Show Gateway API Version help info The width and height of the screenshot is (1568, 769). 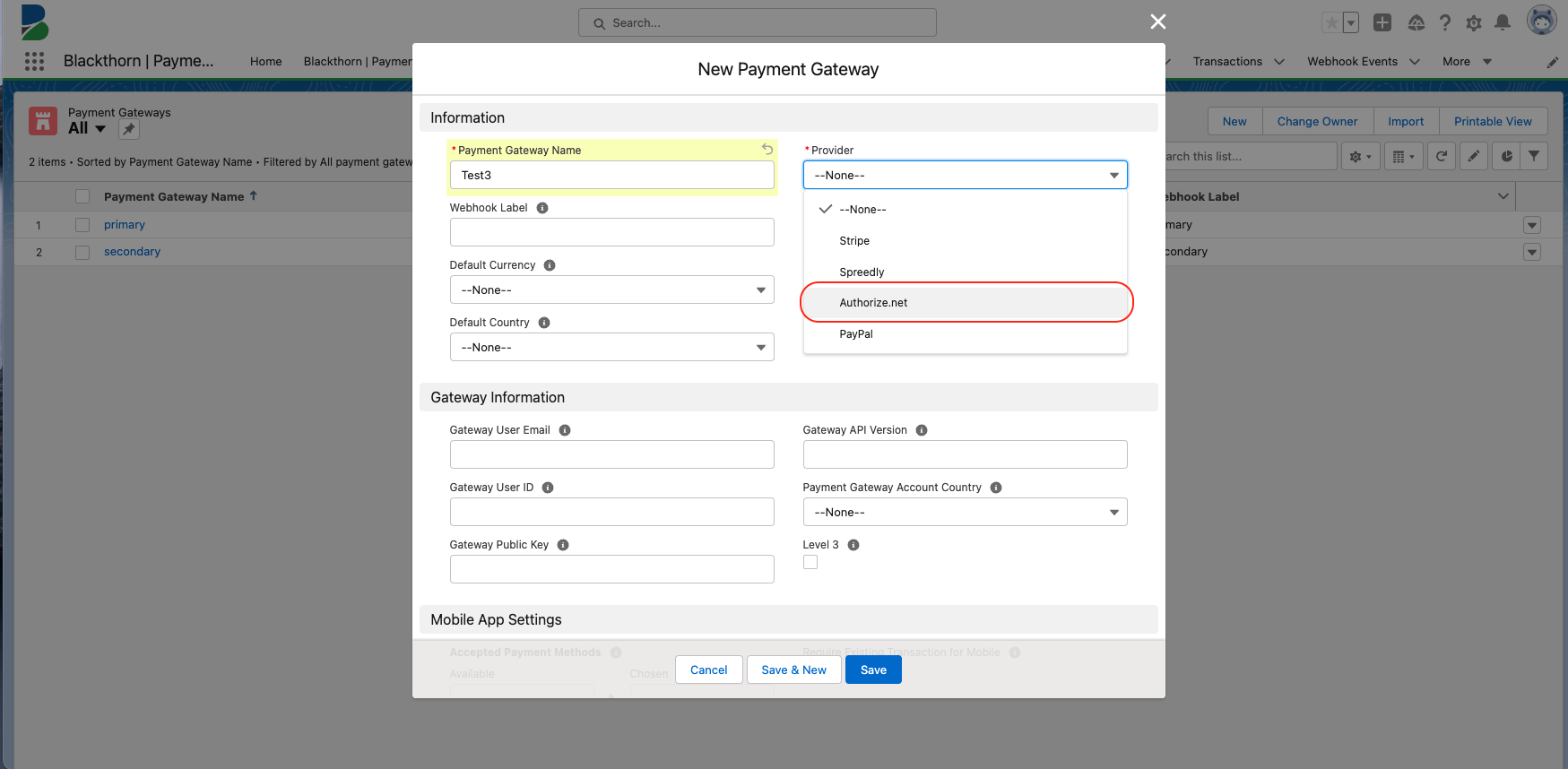[922, 430]
